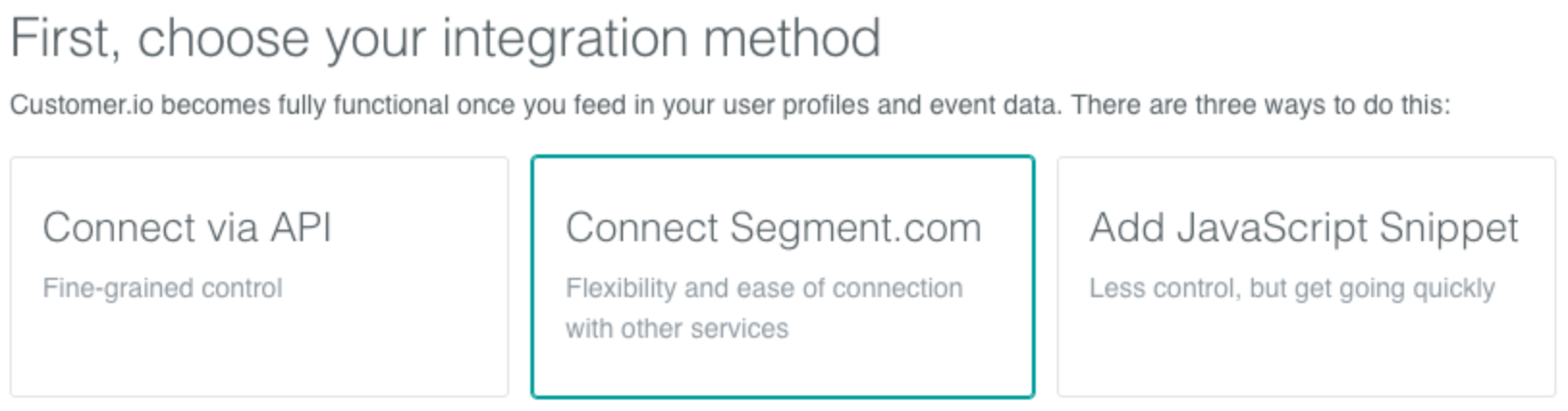This screenshot has width=1568, height=411.
Task: Select the Connect Segment.com card
Action: point(783,277)
